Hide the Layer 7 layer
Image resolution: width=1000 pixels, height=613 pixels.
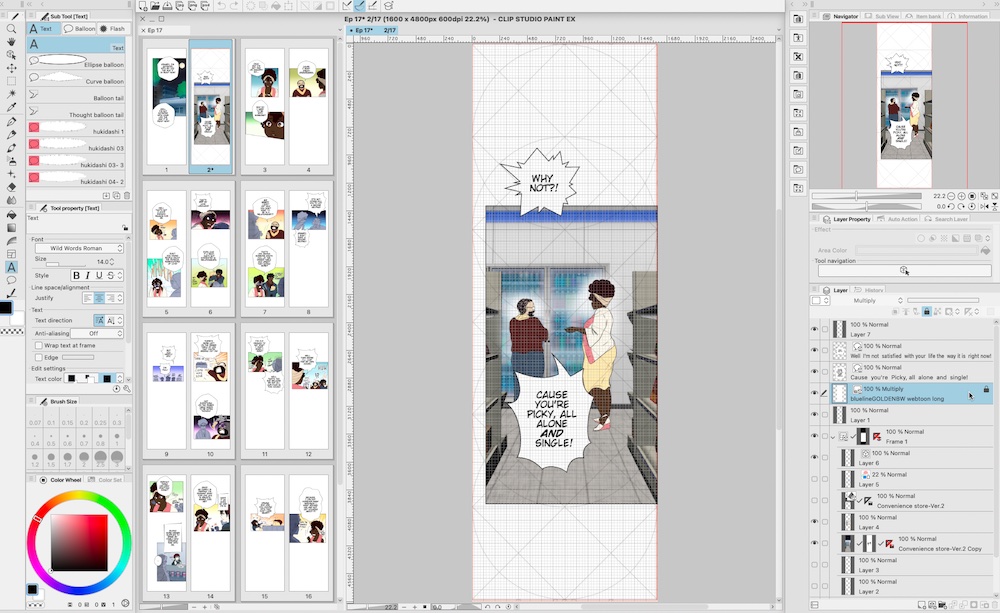(x=814, y=329)
